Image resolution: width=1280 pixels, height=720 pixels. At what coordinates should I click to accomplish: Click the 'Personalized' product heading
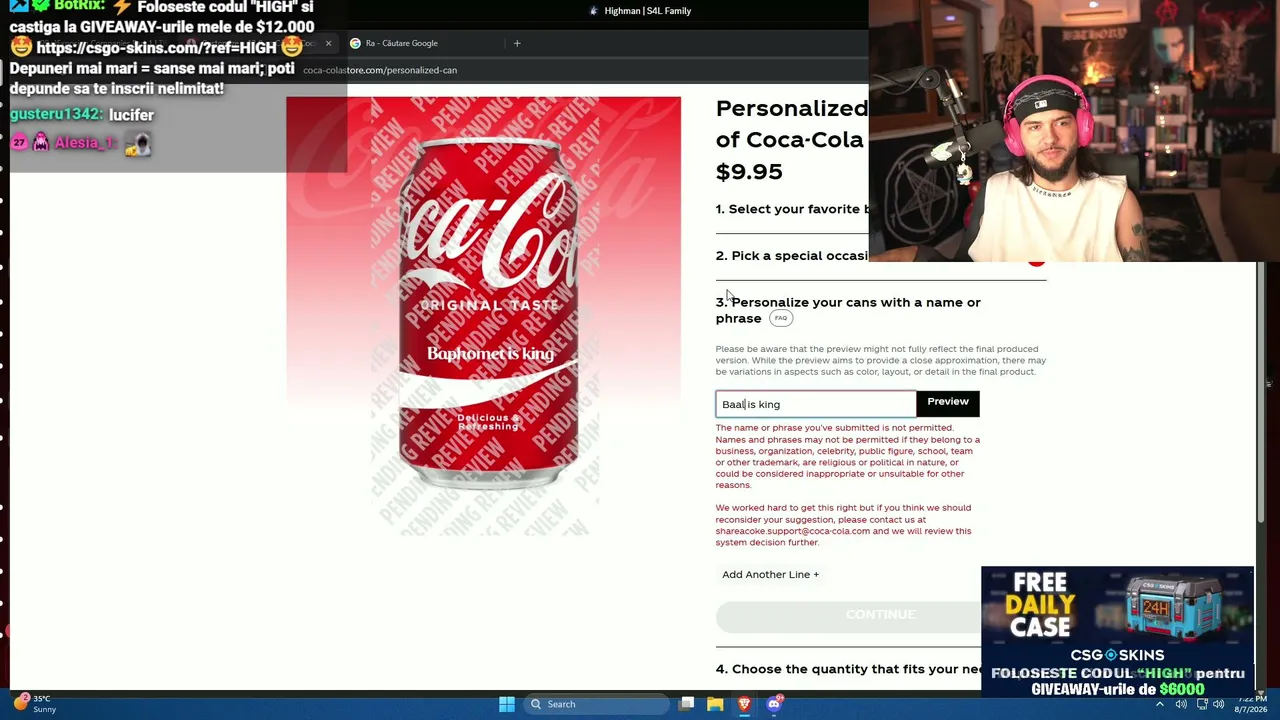792,108
